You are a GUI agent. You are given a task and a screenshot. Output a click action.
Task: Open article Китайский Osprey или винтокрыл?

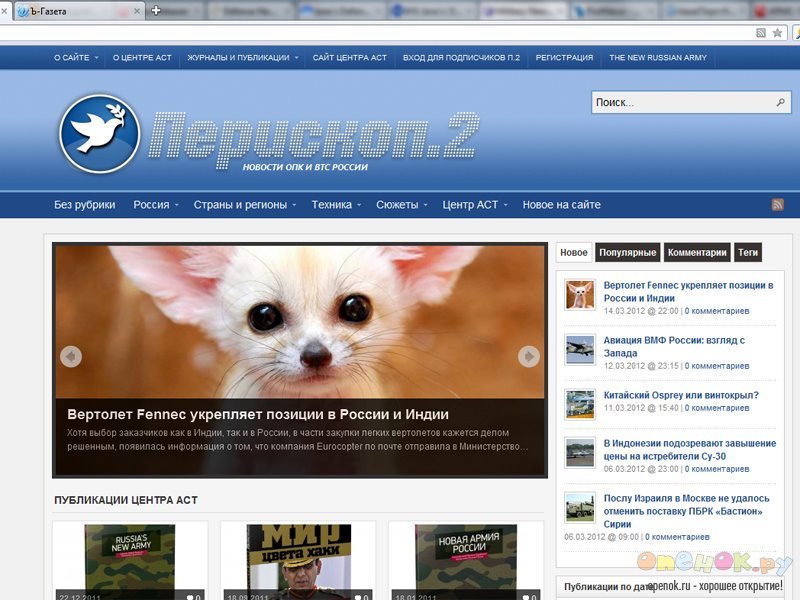[x=680, y=395]
